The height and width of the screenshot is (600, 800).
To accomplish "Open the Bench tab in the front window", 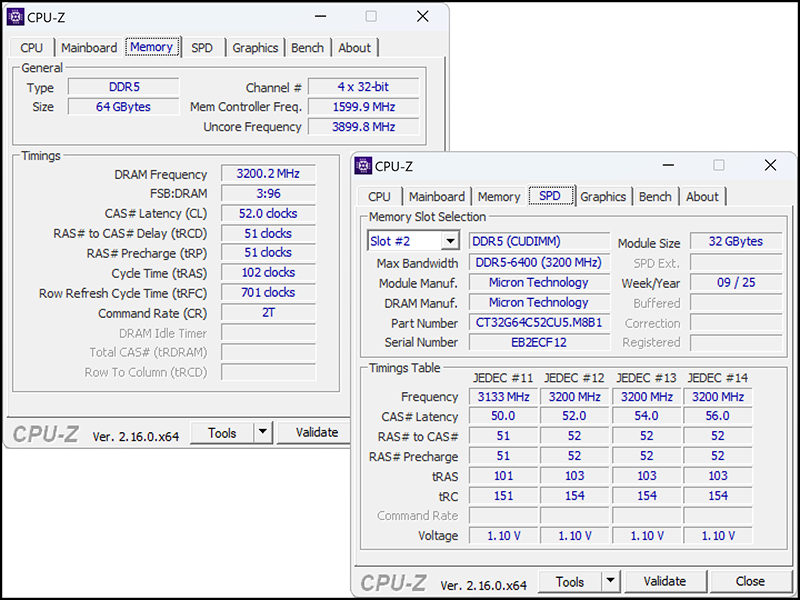I will (656, 197).
